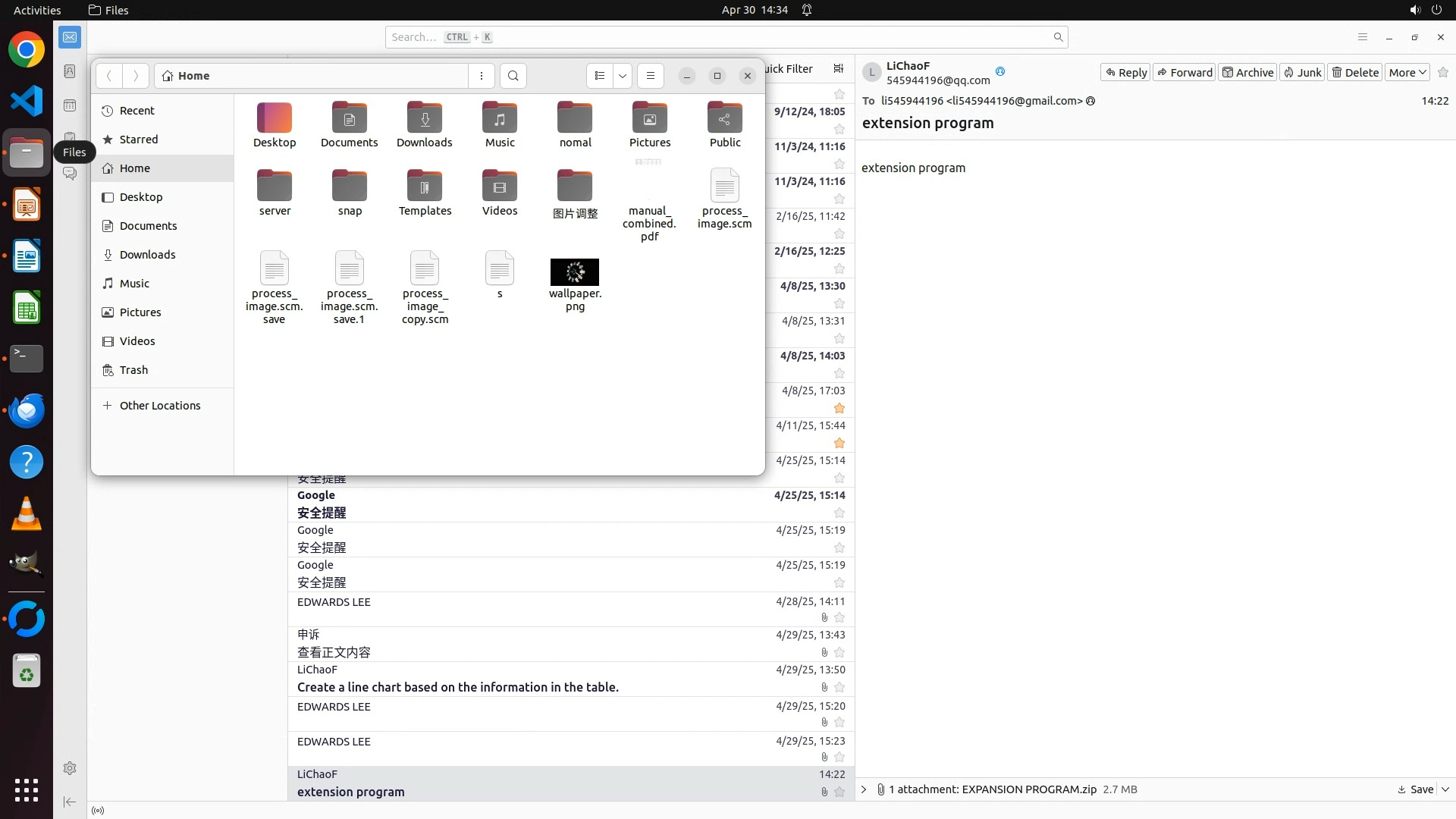Open Thunderbird Mail space icon
Viewport: 1456px width, 819px height.
click(70, 36)
